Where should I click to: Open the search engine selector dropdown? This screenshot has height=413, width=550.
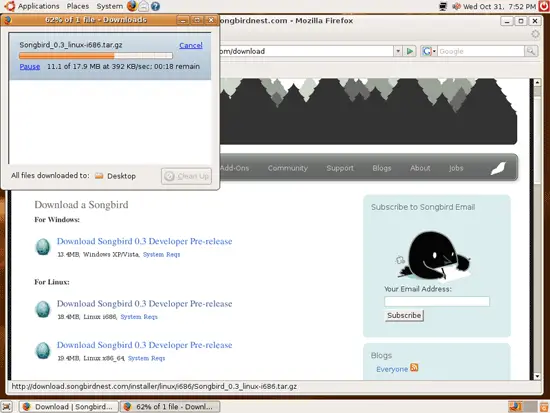tap(434, 52)
